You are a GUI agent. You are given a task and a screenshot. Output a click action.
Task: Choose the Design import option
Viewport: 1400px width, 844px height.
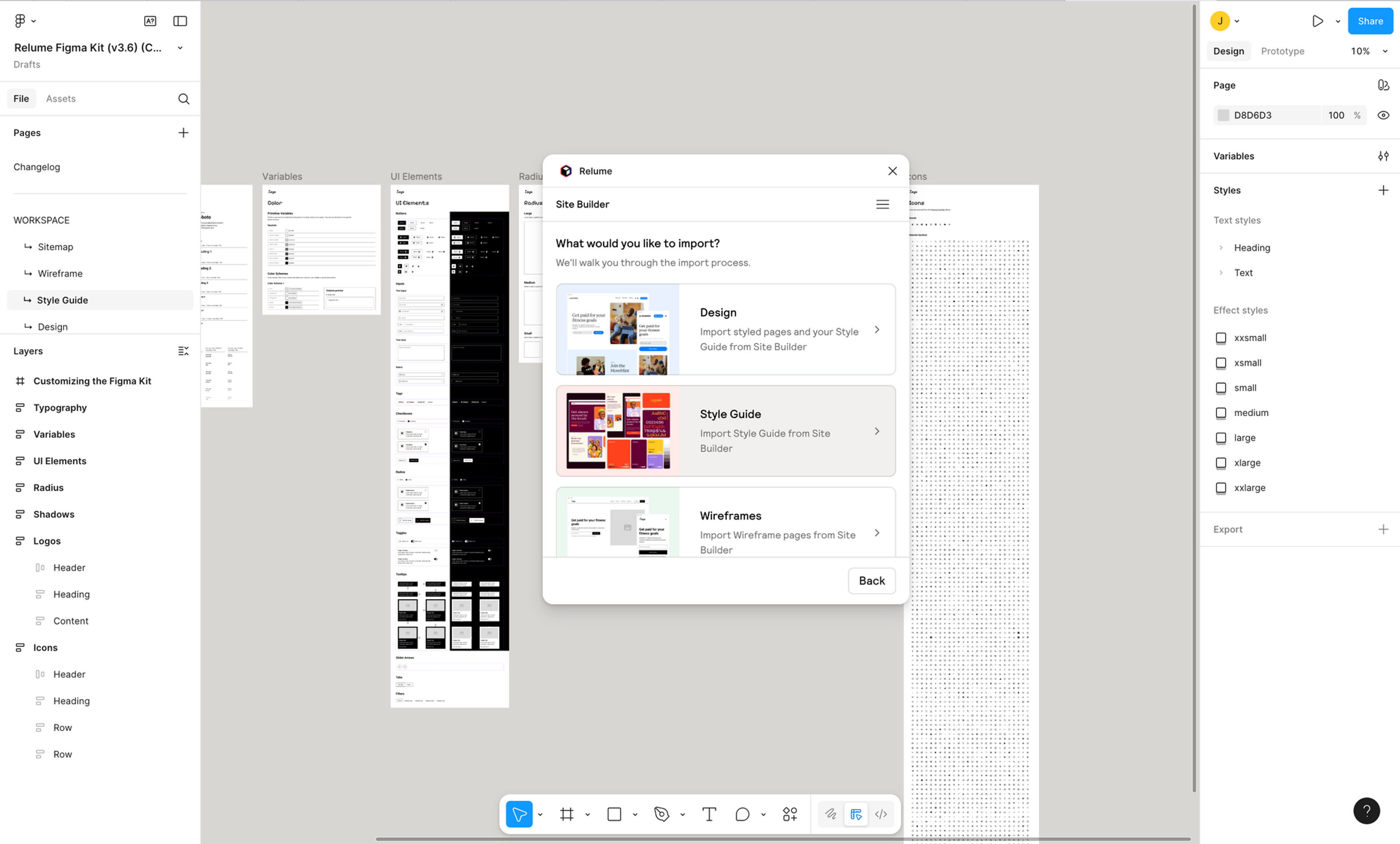pos(725,330)
